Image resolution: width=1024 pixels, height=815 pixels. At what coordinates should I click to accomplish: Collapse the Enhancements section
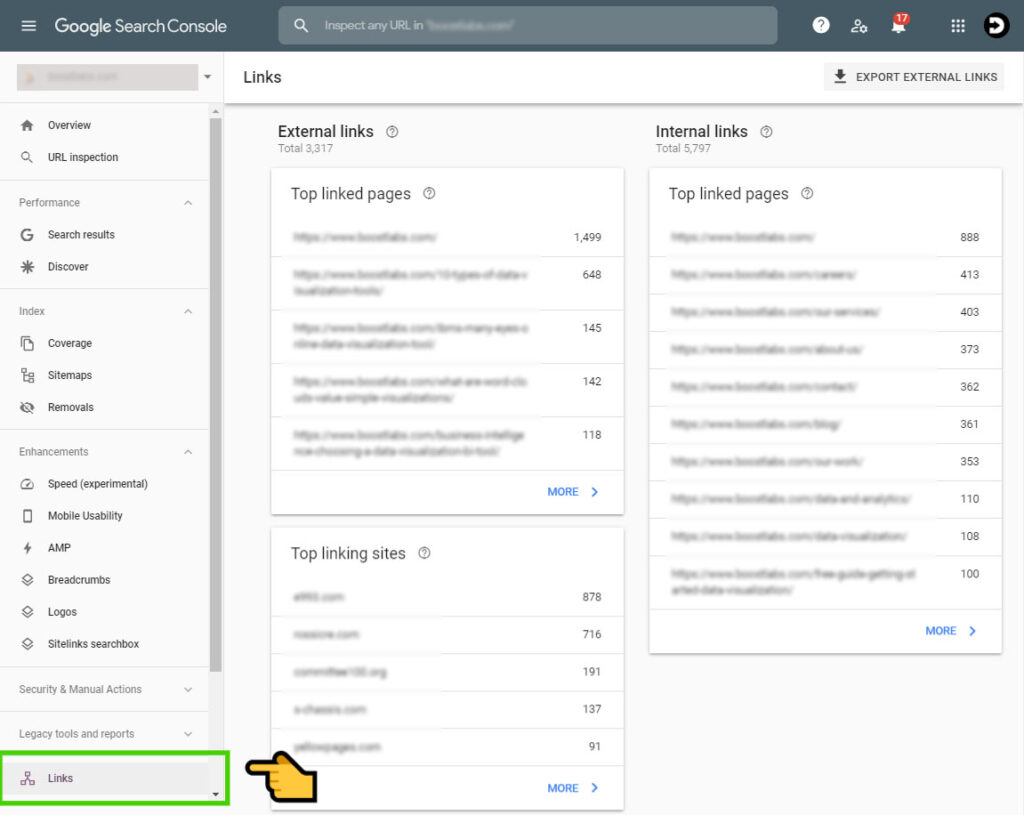(188, 452)
